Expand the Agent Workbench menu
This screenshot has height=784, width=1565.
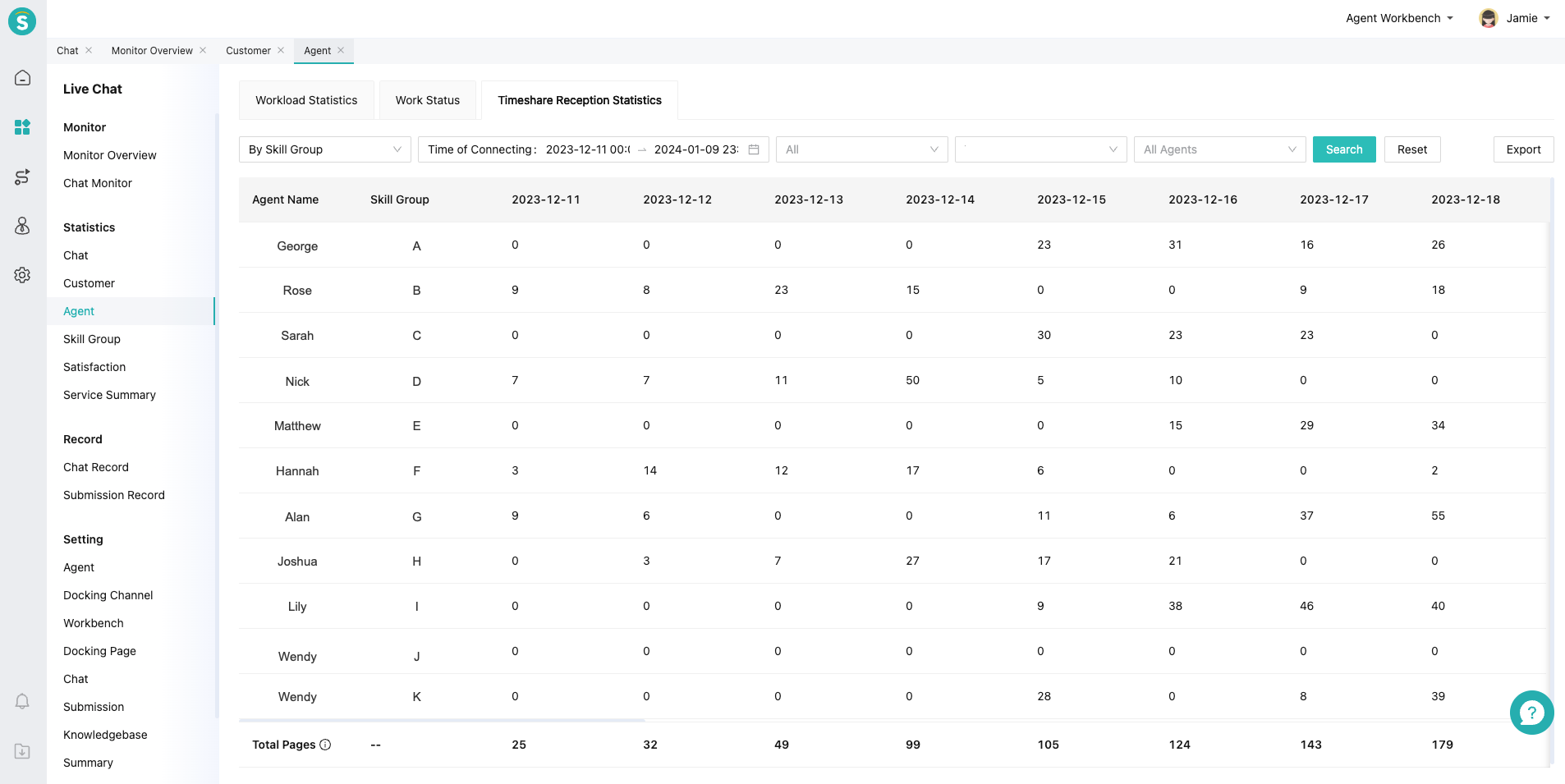pos(1399,18)
